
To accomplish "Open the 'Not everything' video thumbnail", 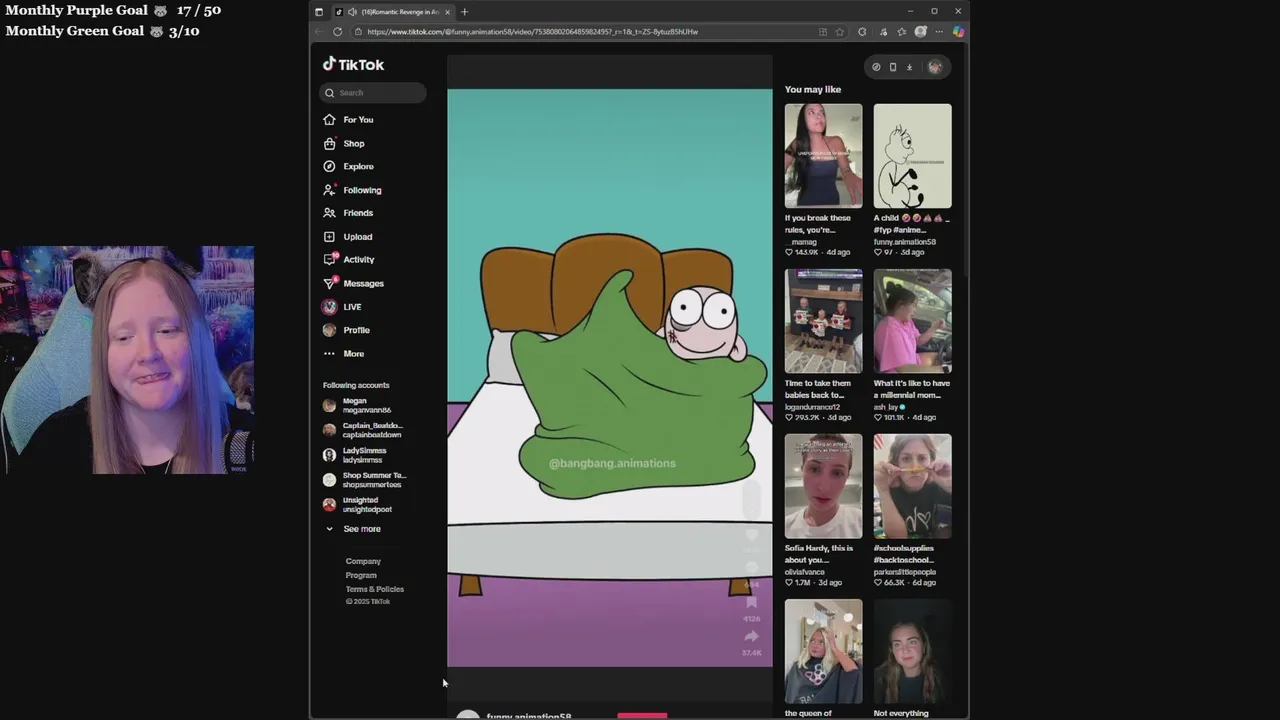I will 912,651.
